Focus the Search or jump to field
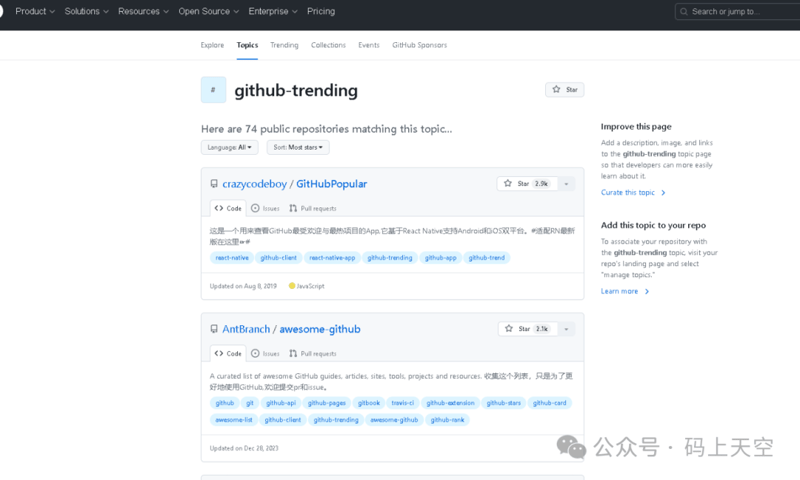Screen dimensions: 800x480 click(x=737, y=11)
